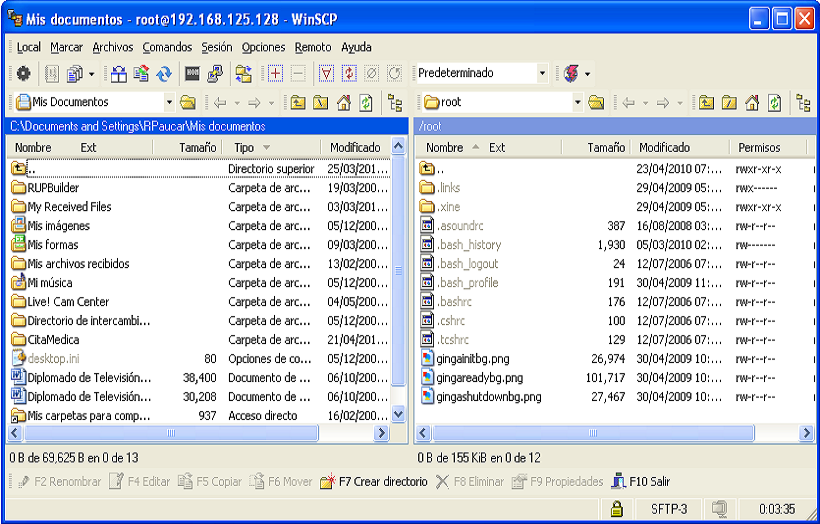The height and width of the screenshot is (524, 820).
Task: Open the Remoto menu
Action: pos(313,47)
